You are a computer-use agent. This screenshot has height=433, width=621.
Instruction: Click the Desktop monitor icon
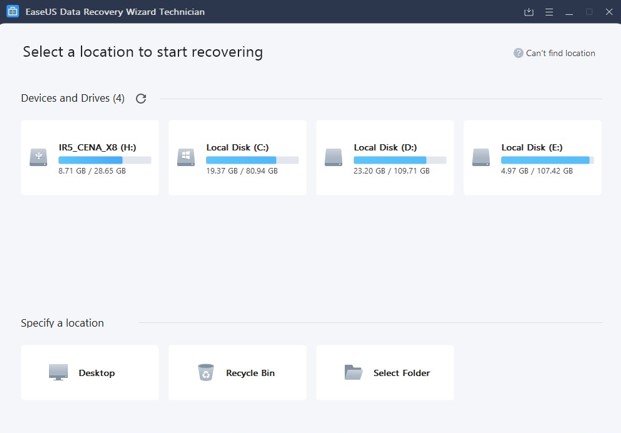[x=58, y=372]
